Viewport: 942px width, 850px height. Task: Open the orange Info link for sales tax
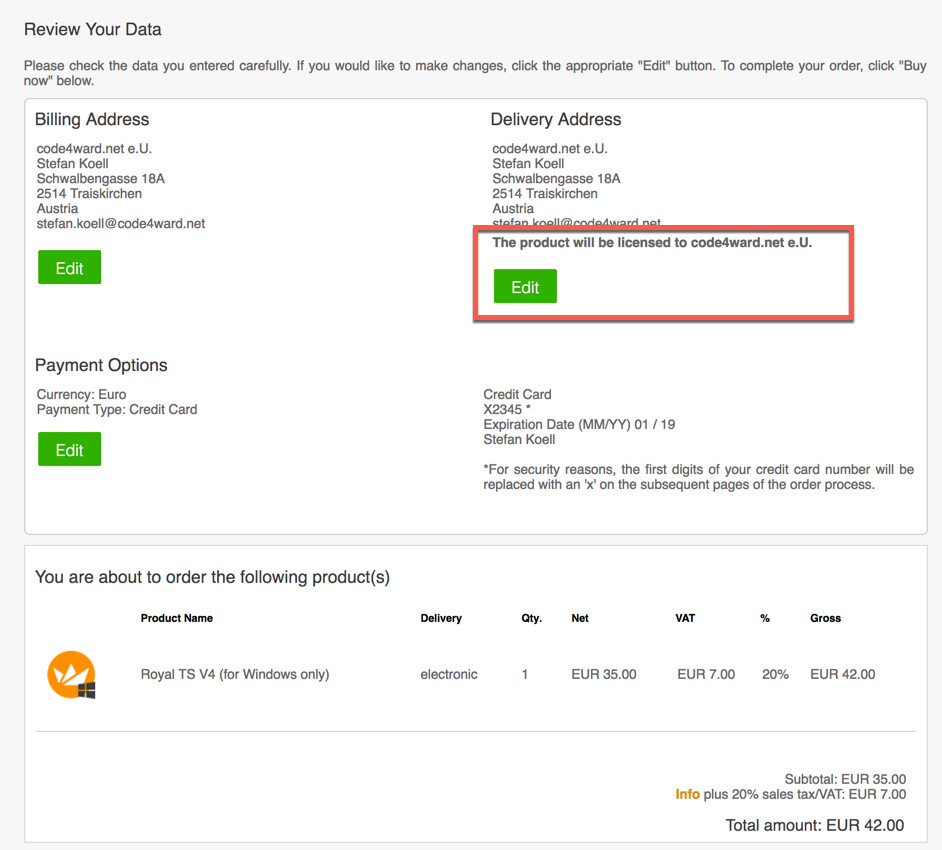pos(687,795)
